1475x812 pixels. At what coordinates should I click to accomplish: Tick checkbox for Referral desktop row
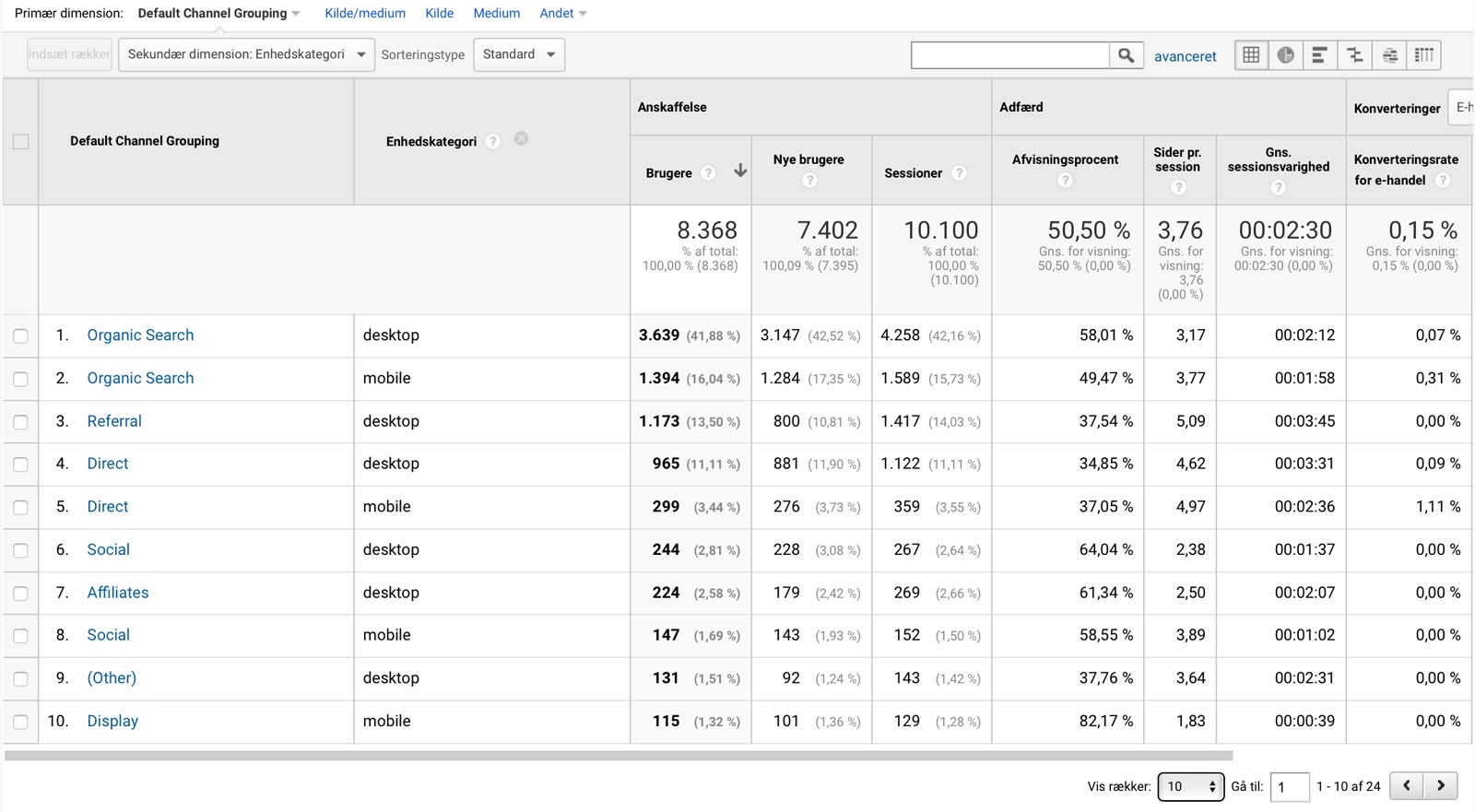click(x=20, y=422)
